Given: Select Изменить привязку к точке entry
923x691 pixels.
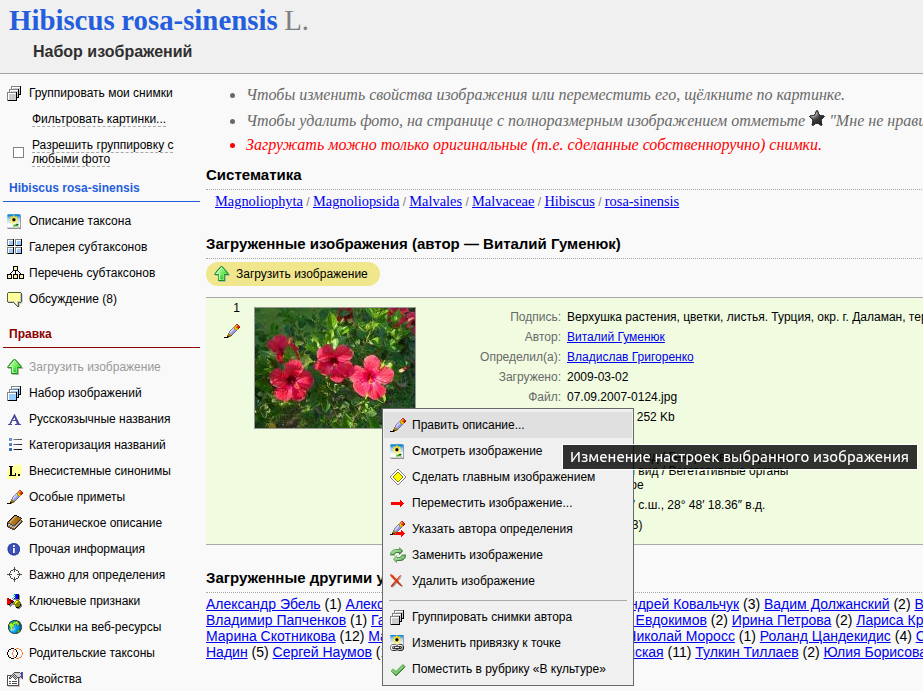Looking at the screenshot, I should pos(508,643).
